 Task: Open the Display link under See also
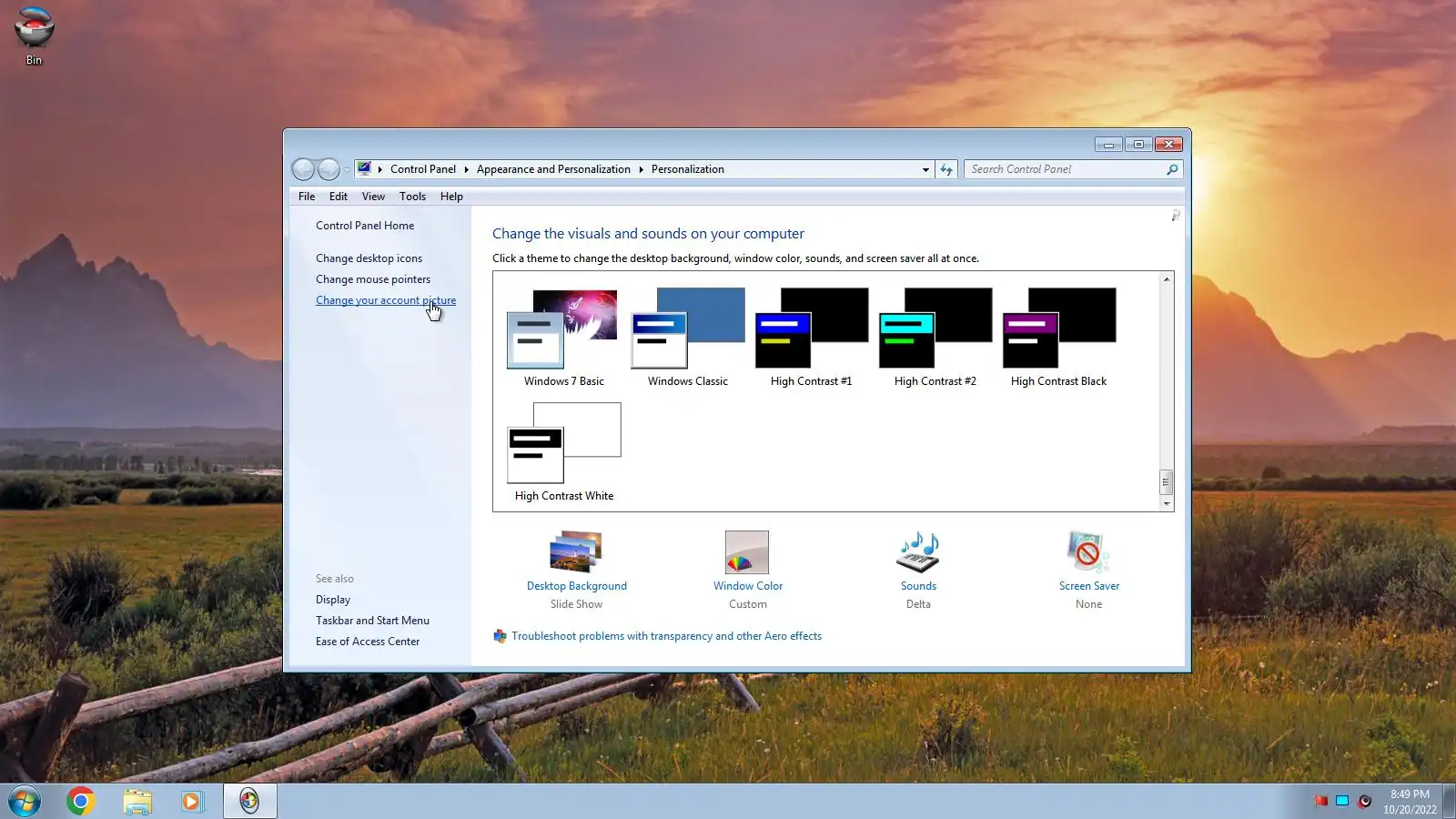coord(333,600)
